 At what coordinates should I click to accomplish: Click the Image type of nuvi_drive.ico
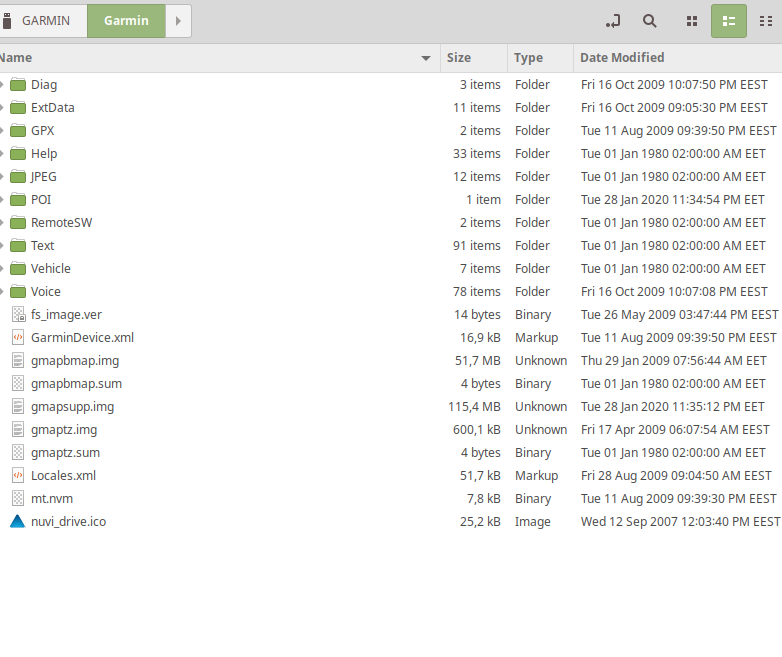click(x=533, y=522)
